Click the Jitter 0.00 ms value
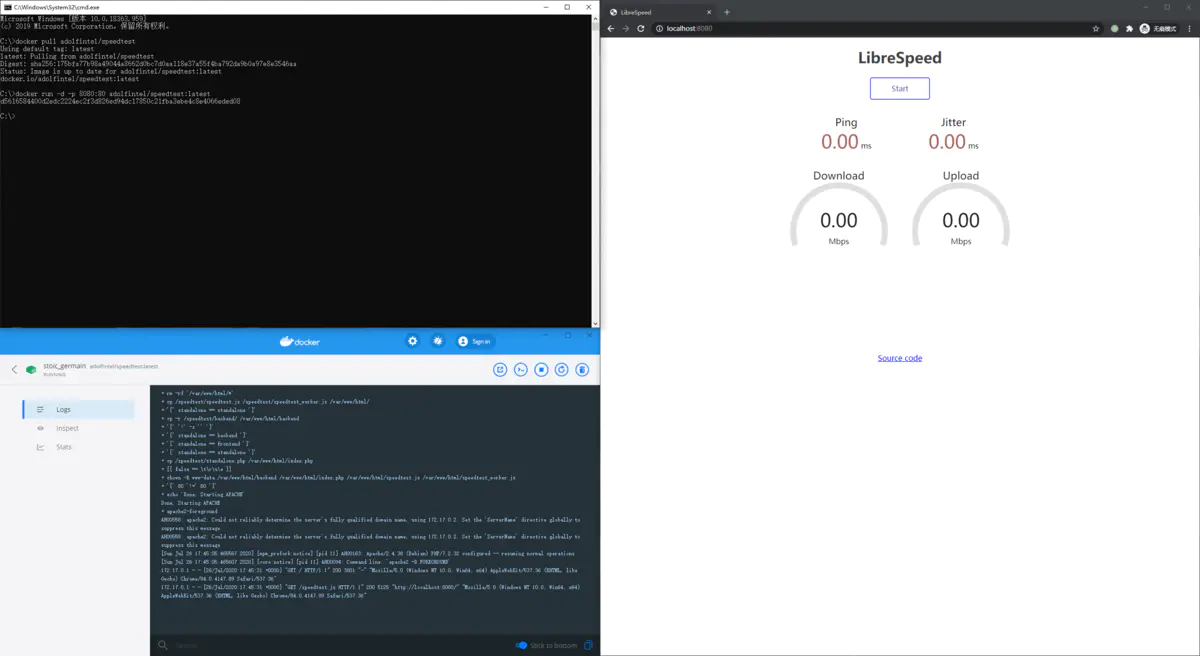This screenshot has height=656, width=1200. coord(953,142)
